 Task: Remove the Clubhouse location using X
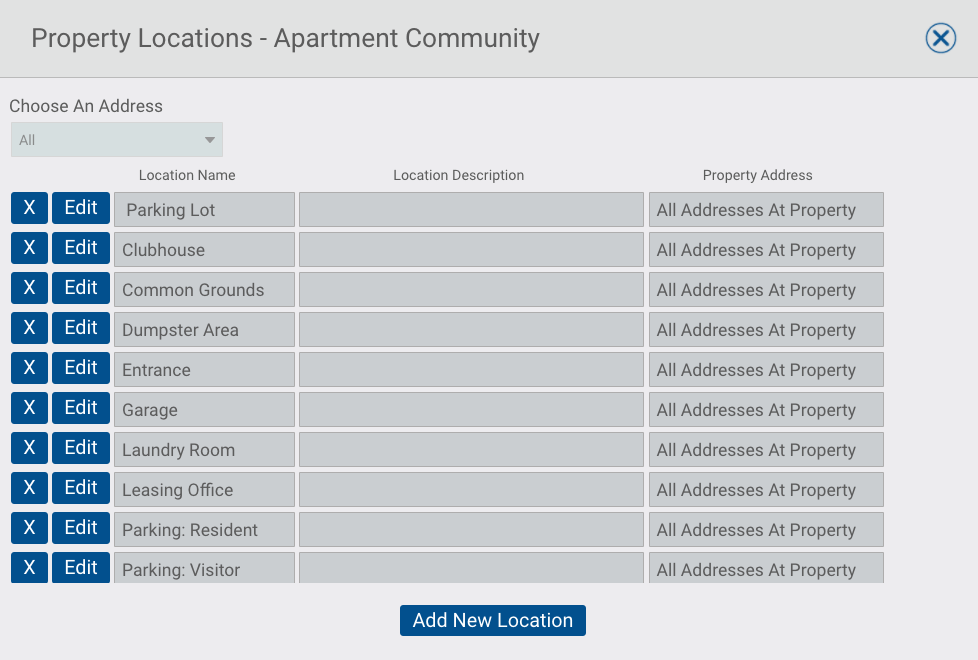[29, 248]
